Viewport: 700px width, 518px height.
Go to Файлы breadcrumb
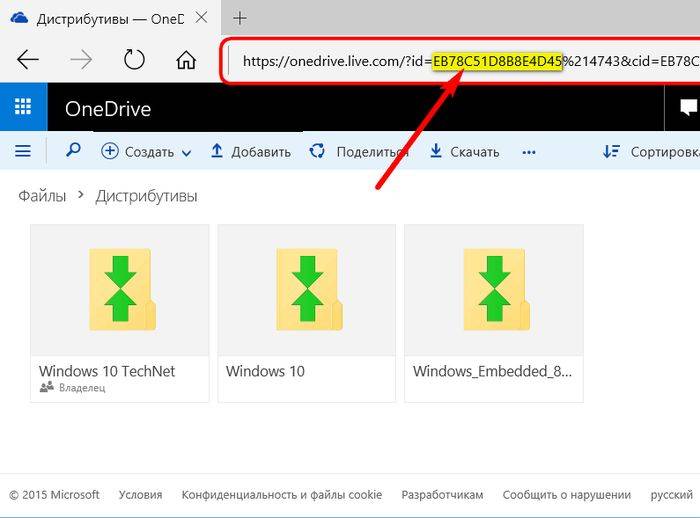(42, 196)
